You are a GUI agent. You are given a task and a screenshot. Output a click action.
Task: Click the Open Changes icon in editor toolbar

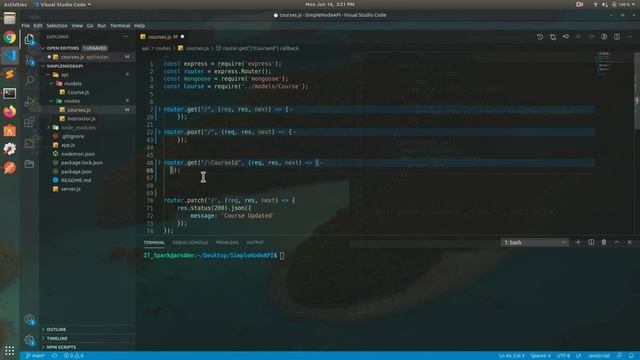[553, 37]
